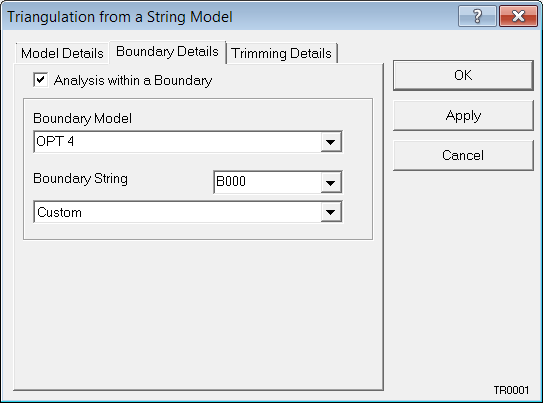Screen dimensions: 543x403
Task: Click the question mark help icon
Action: tap(477, 16)
